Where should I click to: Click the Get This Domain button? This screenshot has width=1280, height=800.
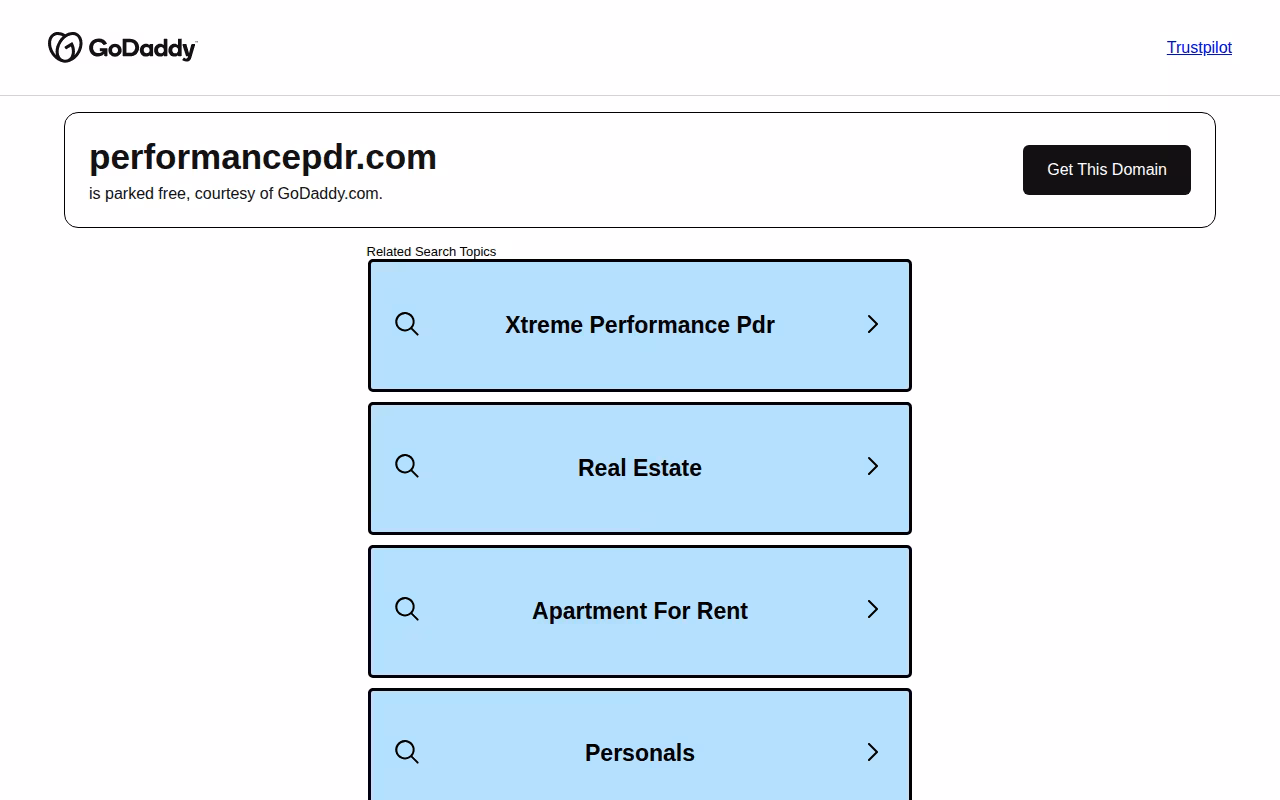pos(1107,170)
